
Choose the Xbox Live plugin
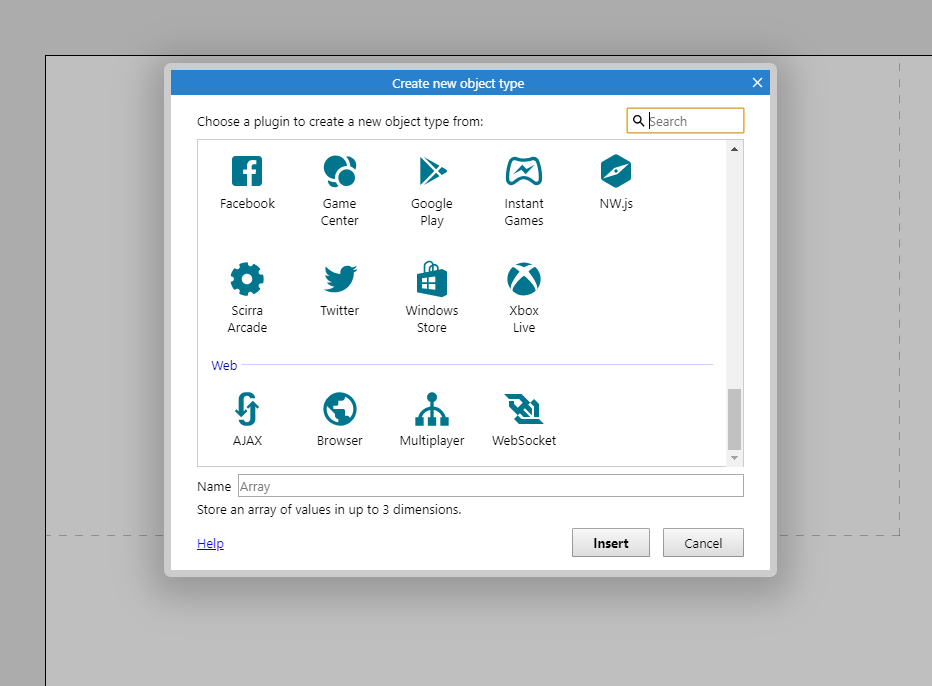524,279
